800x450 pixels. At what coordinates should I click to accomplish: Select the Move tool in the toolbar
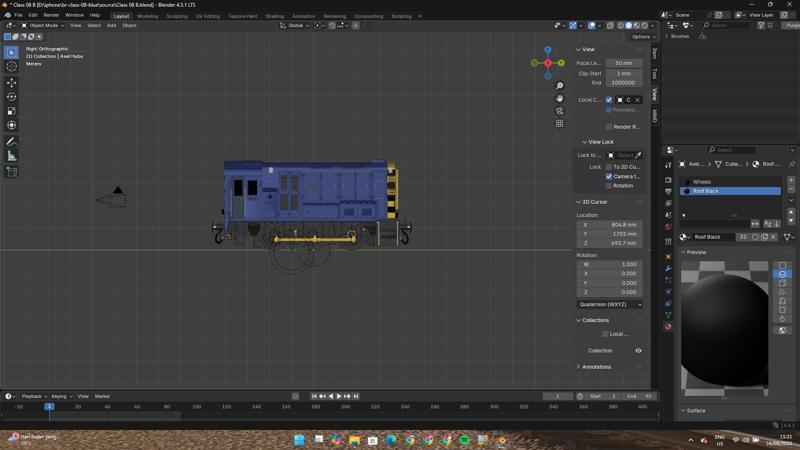(12, 82)
